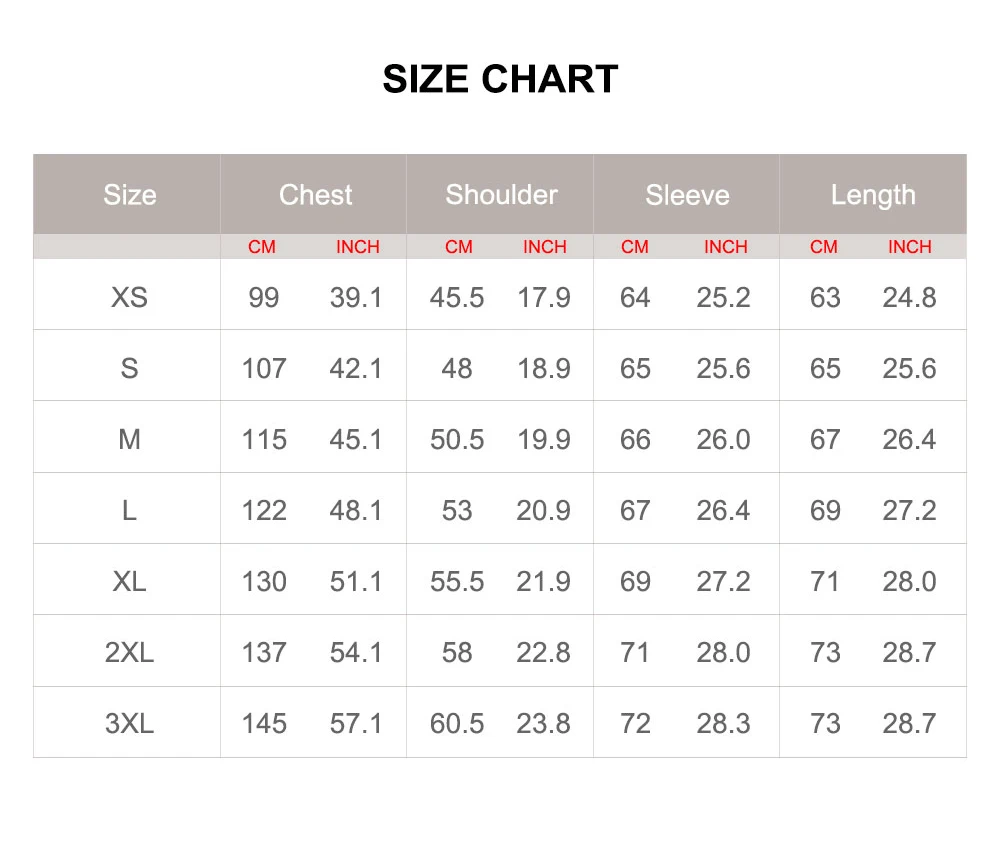Viewport: 1000px width, 861px height.
Task: Click chest value 99 for XS
Action: (x=264, y=297)
